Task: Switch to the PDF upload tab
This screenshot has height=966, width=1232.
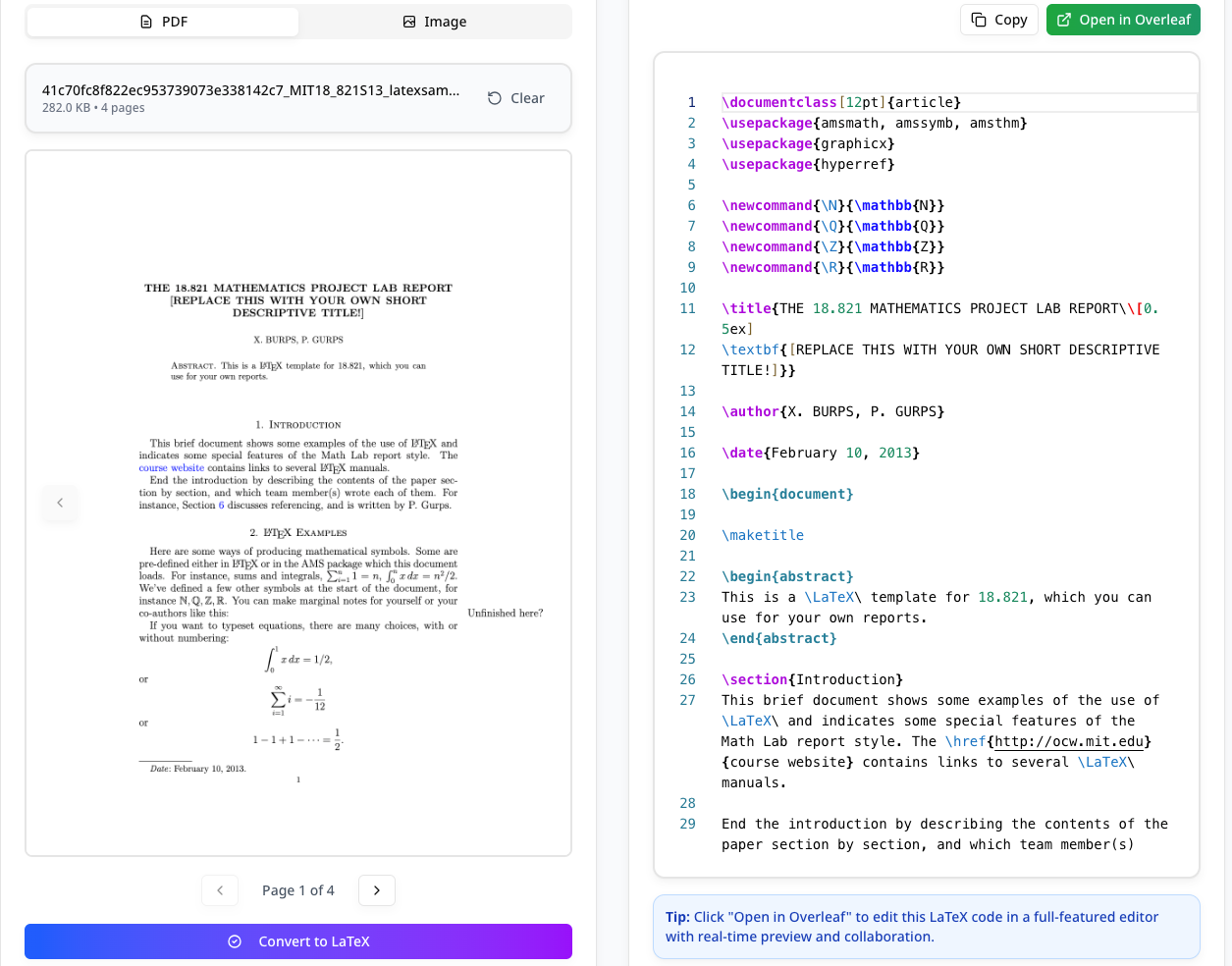Action: tap(163, 21)
